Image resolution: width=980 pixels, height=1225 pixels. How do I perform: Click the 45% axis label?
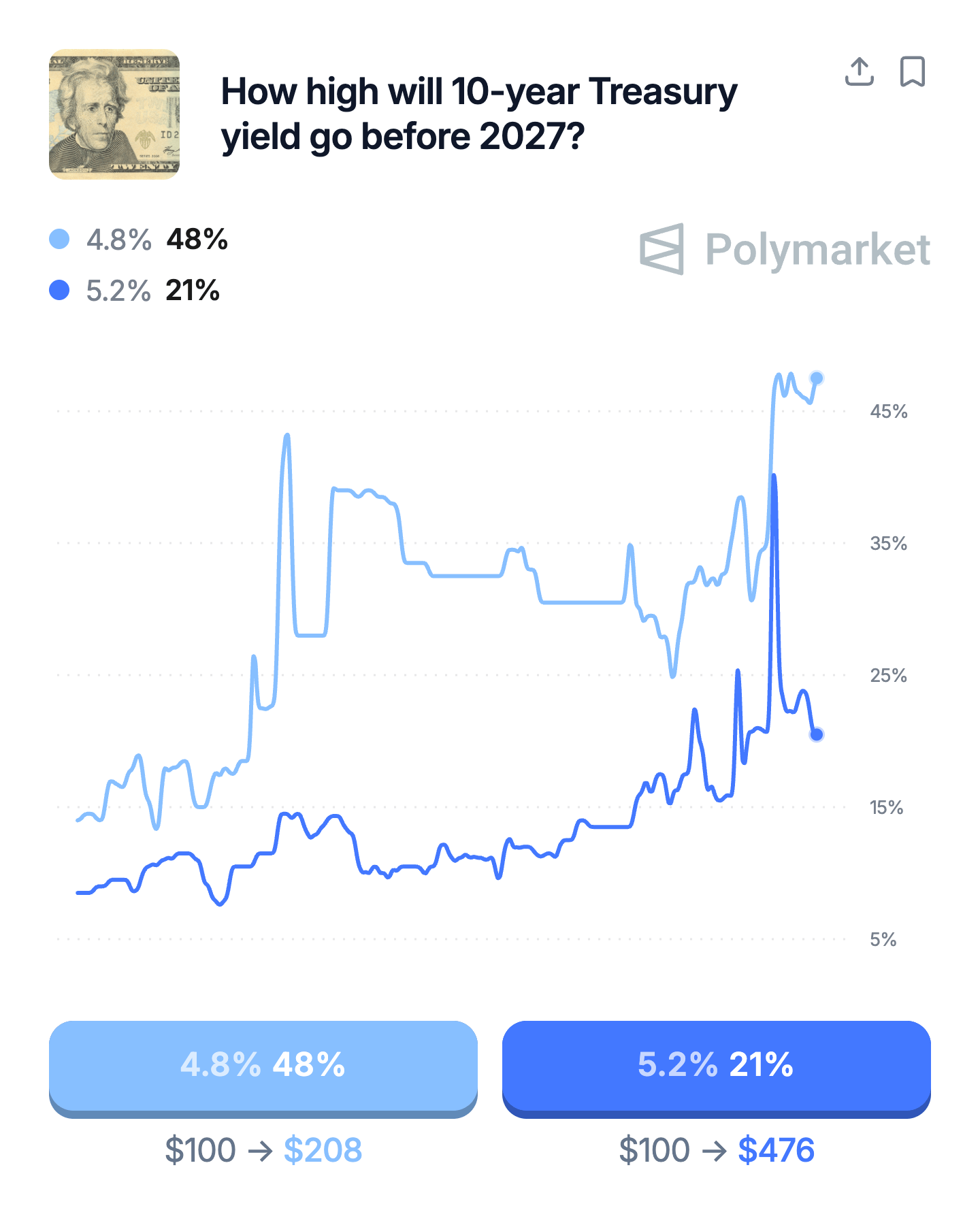[x=888, y=412]
